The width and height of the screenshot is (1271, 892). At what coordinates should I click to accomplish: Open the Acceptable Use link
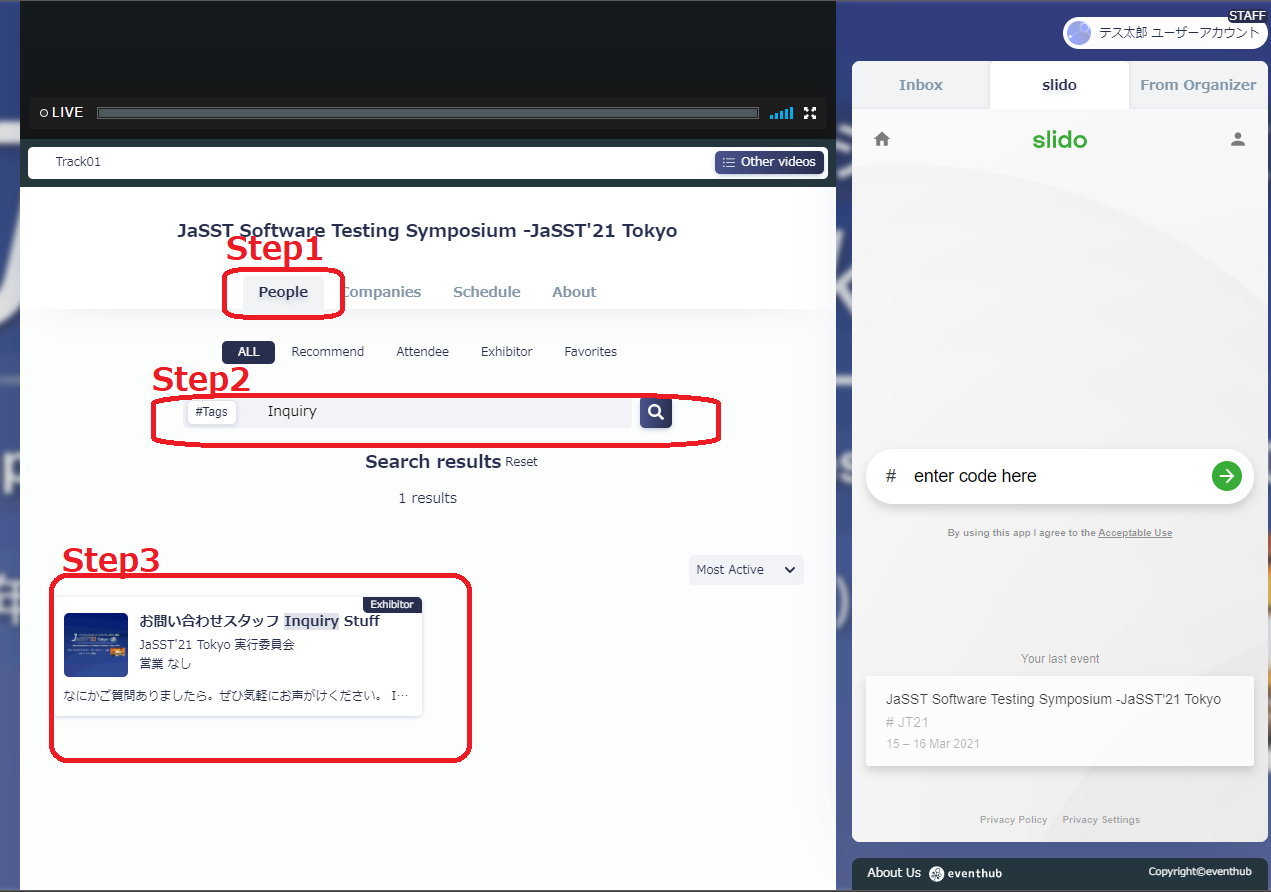[x=1135, y=533]
